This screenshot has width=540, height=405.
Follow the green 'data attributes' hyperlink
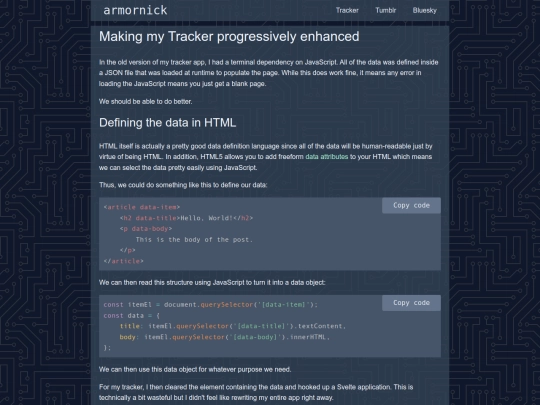click(x=327, y=157)
